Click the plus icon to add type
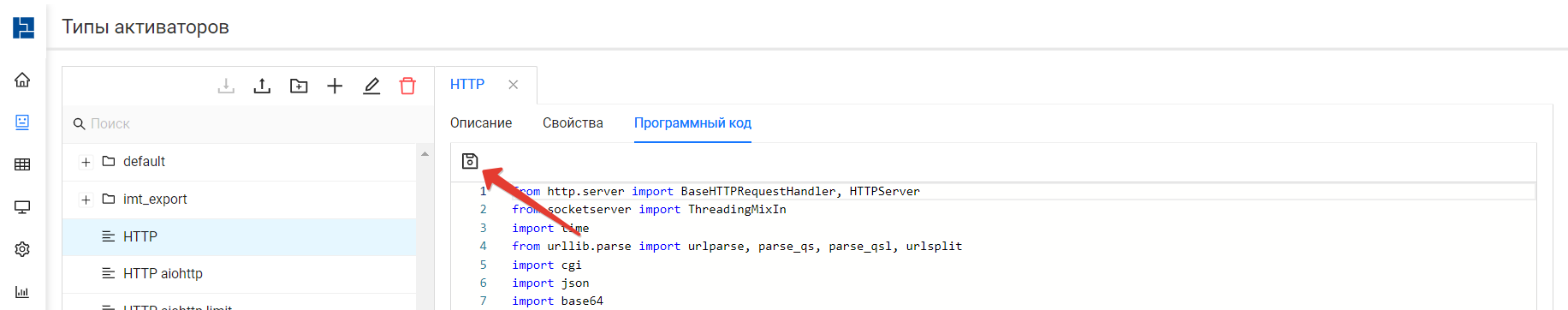 [x=335, y=86]
